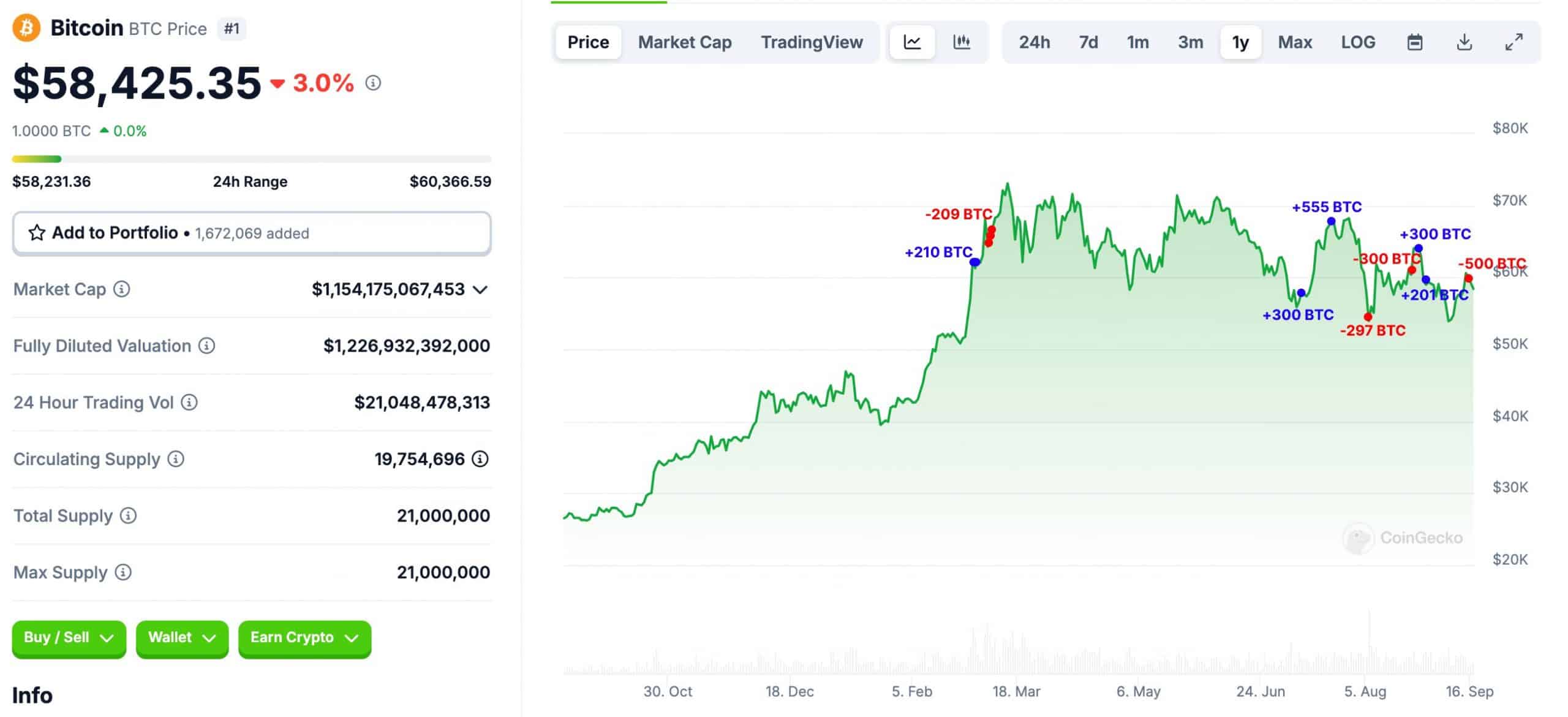Switch to the TradingView tab
Image resolution: width=1568 pixels, height=717 pixels.
(812, 42)
